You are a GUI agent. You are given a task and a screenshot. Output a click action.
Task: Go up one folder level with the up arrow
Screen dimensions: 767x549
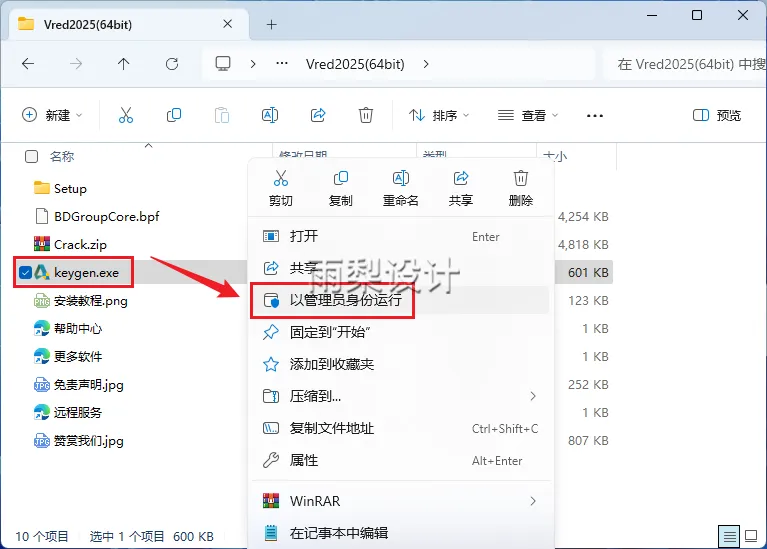coord(123,64)
